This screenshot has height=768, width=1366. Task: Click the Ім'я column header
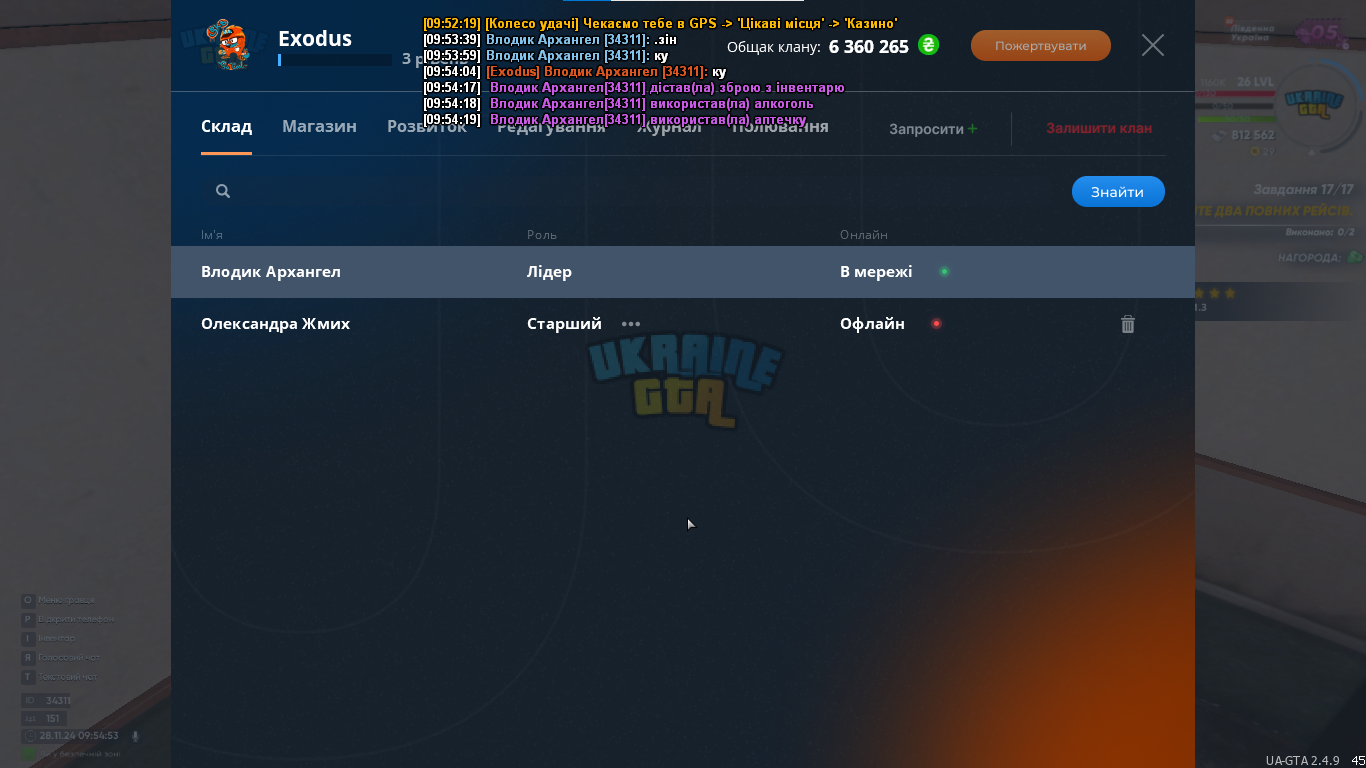click(x=212, y=235)
